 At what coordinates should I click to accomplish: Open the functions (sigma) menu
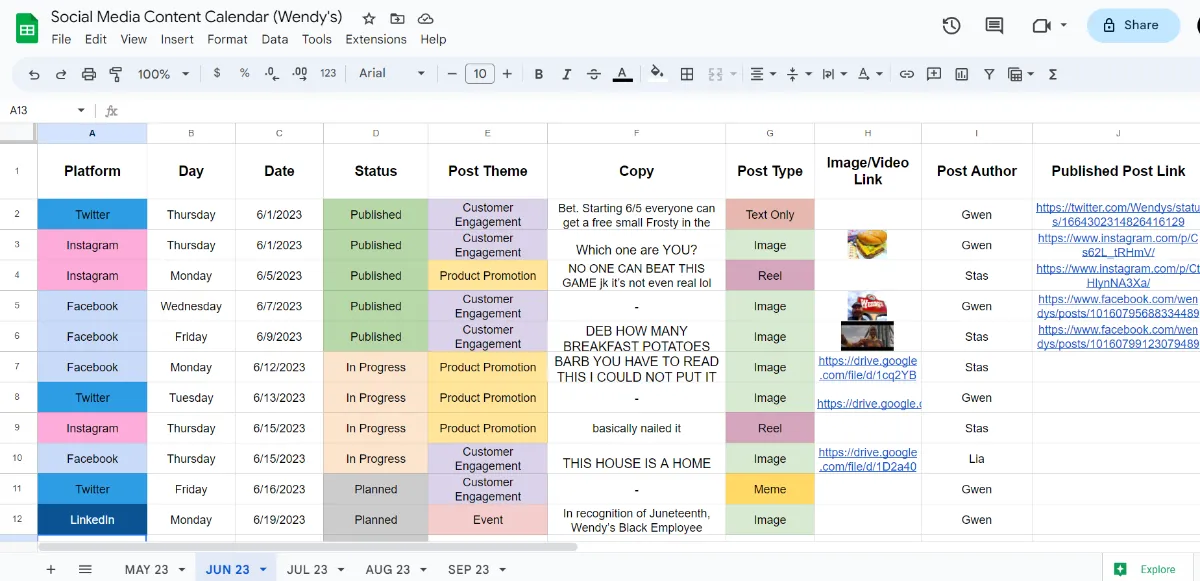click(1053, 73)
